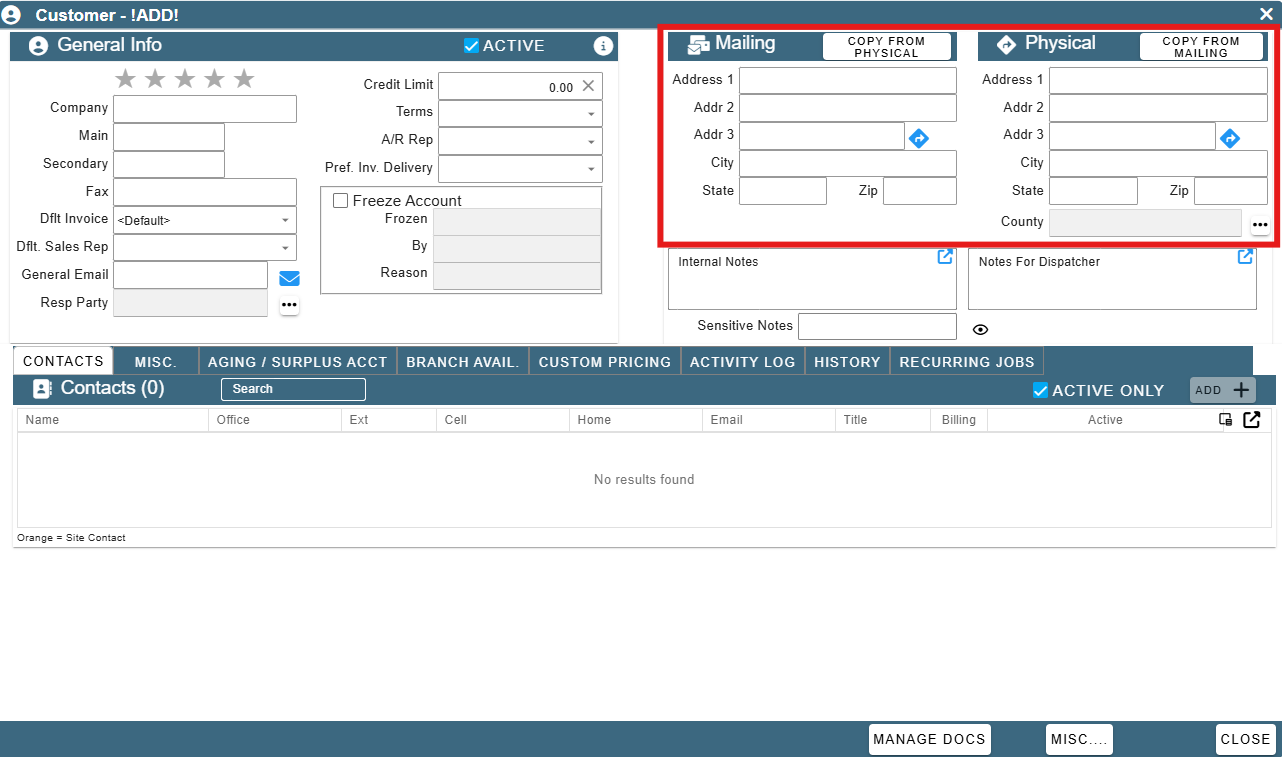Set rating to the first star
This screenshot has width=1282, height=757.
tap(125, 79)
